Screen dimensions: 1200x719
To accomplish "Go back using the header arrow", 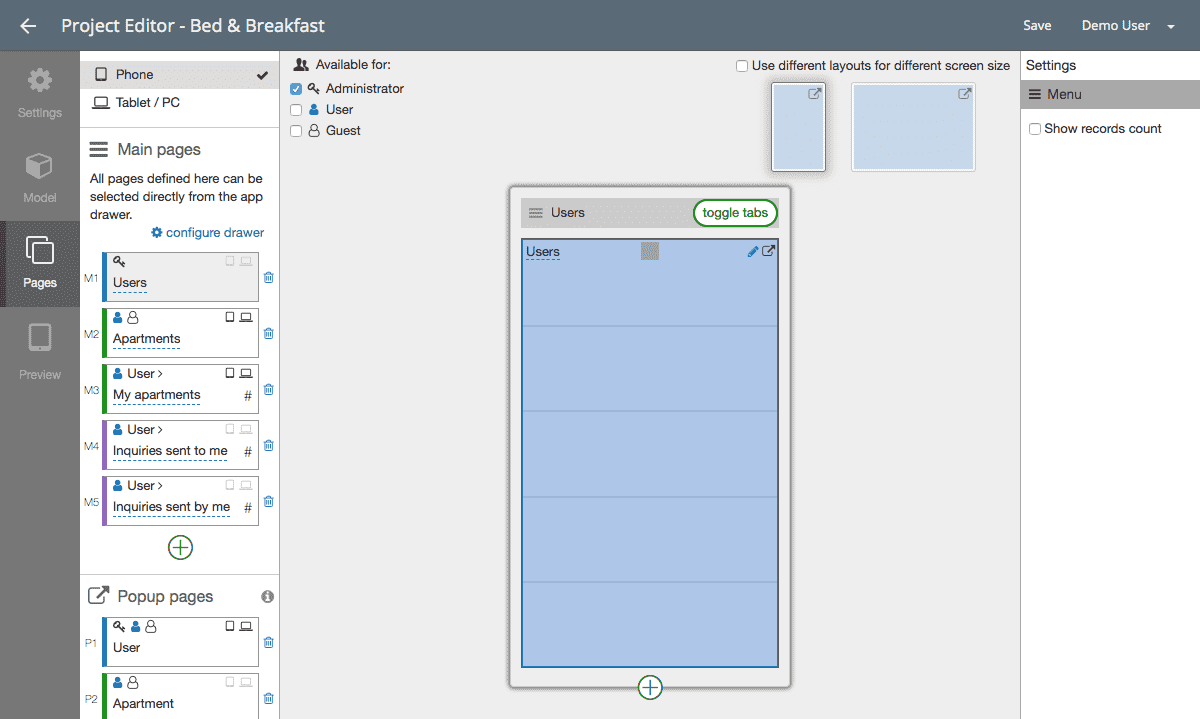I will click(28, 26).
